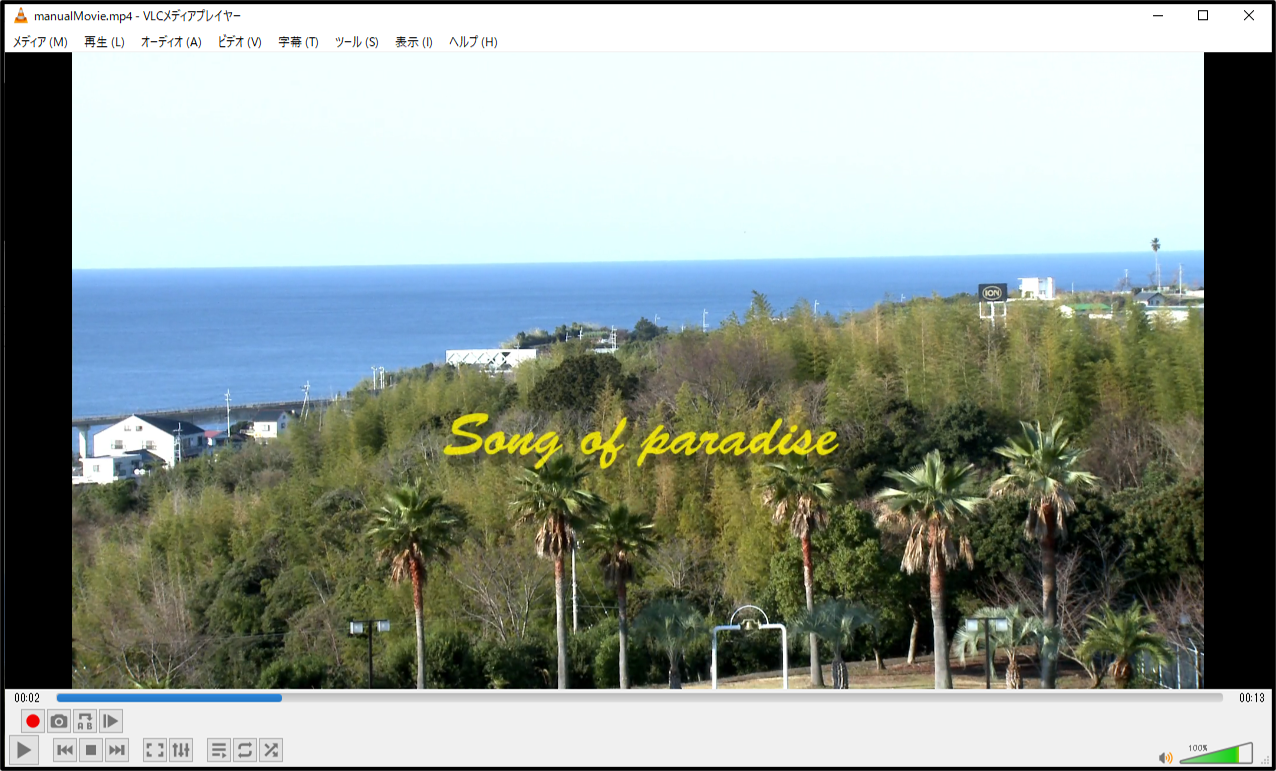Toggle fullscreen video mode

coord(155,750)
